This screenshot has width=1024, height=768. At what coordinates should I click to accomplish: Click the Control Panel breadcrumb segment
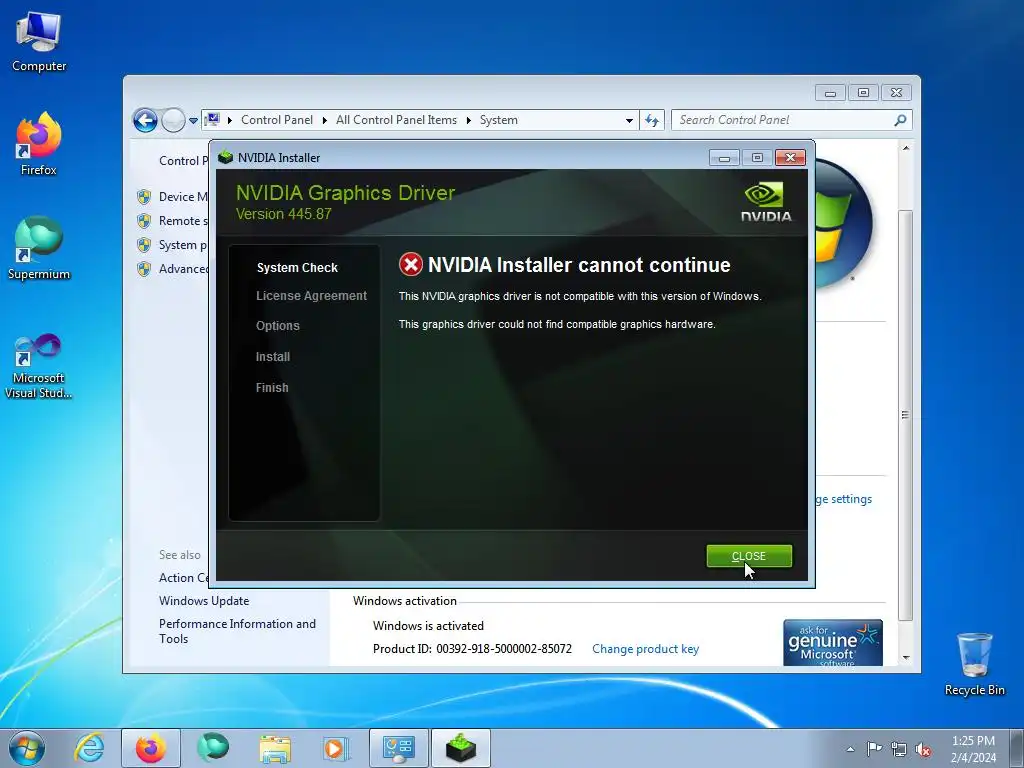277,120
